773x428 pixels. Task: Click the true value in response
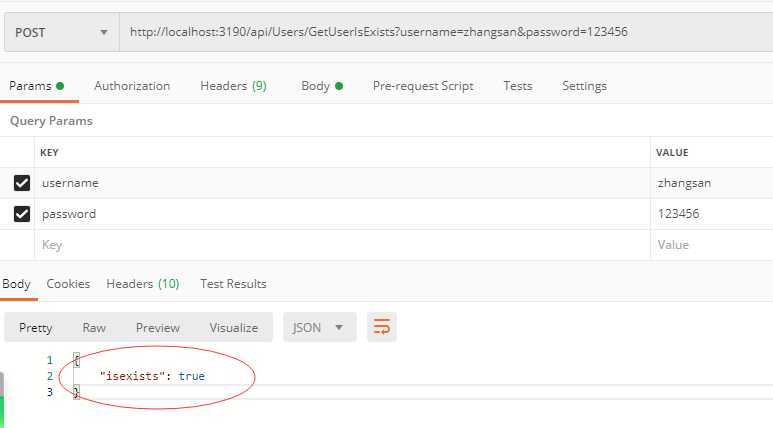click(192, 376)
